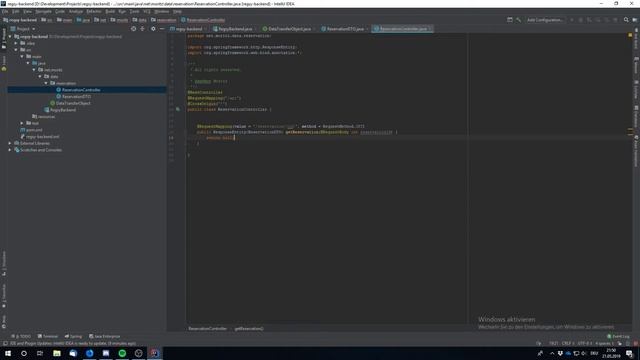The width and height of the screenshot is (640, 360).
Task: Close the ReservationController.java tab
Action: pyautogui.click(x=430, y=29)
